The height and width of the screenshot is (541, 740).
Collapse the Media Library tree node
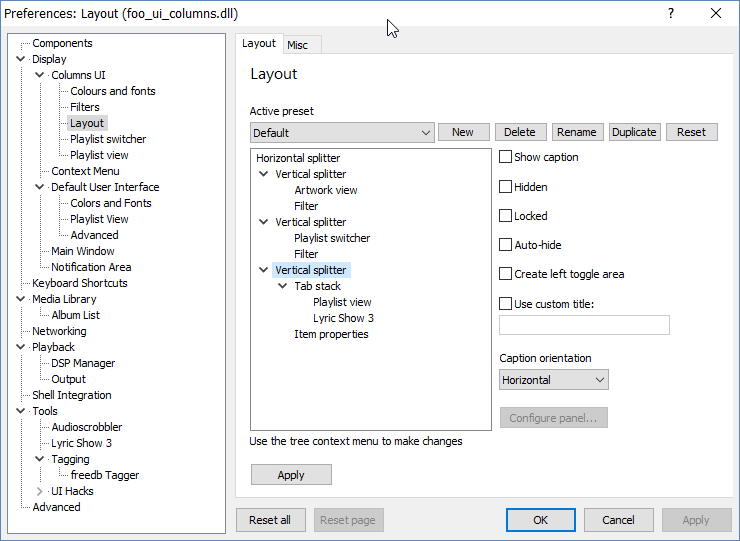(x=21, y=299)
